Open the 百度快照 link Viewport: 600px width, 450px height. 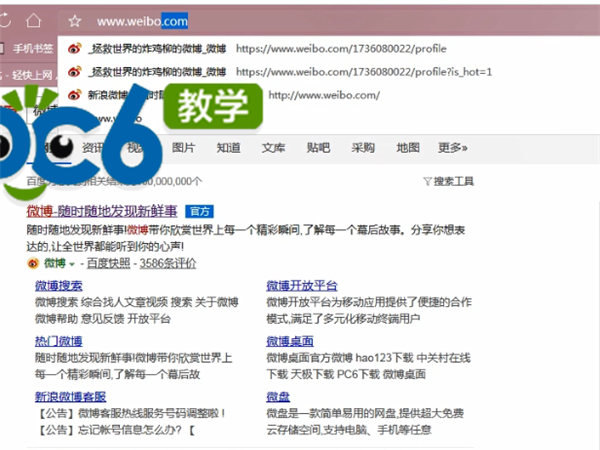pos(108,263)
